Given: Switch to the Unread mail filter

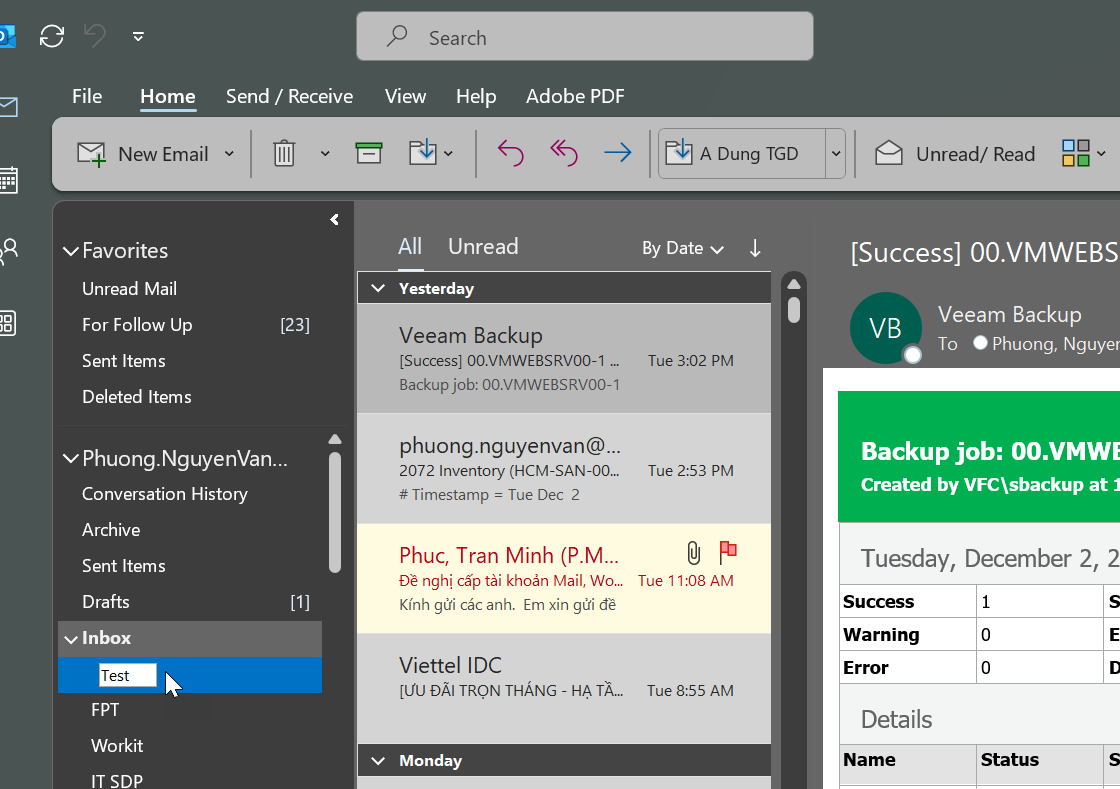Looking at the screenshot, I should [483, 247].
